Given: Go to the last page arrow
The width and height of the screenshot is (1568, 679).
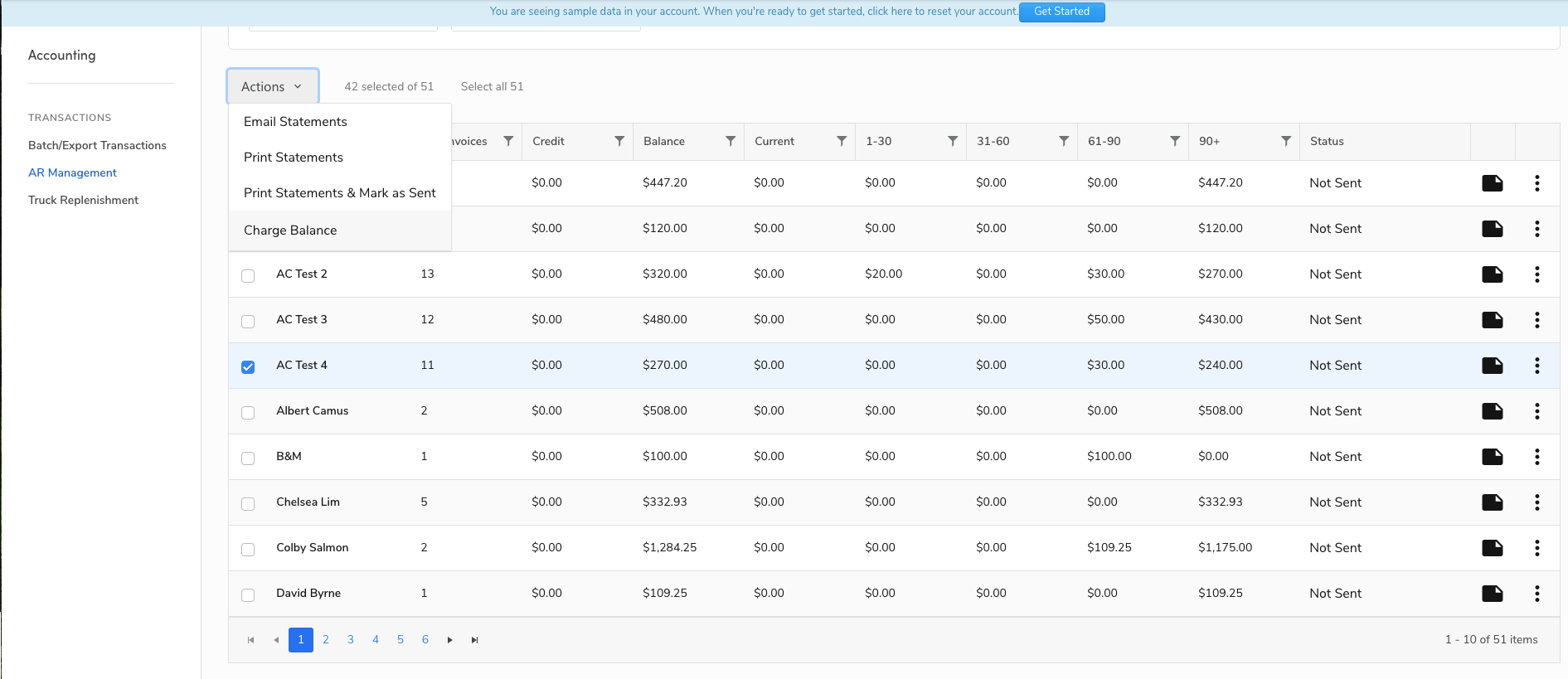Looking at the screenshot, I should coord(474,640).
